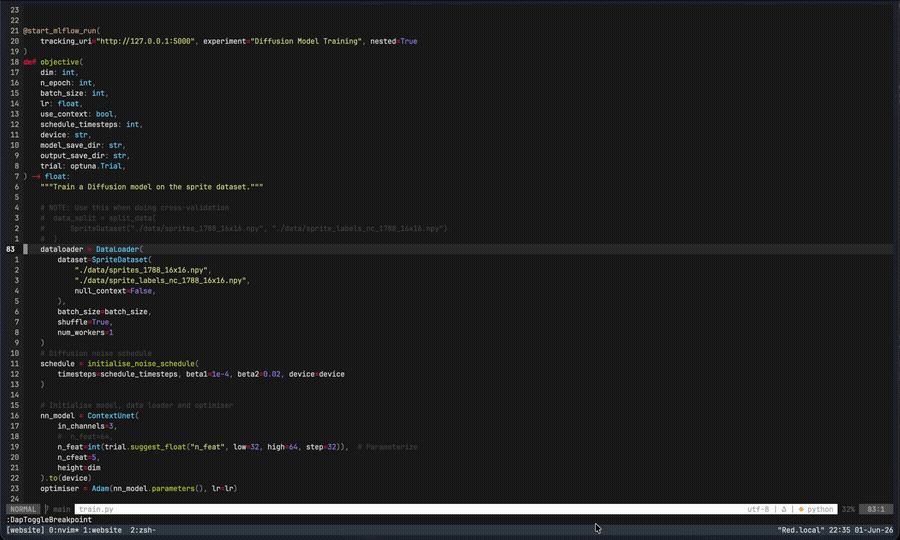
Task: Click the train.py filename in statusline
Action: (x=96, y=509)
